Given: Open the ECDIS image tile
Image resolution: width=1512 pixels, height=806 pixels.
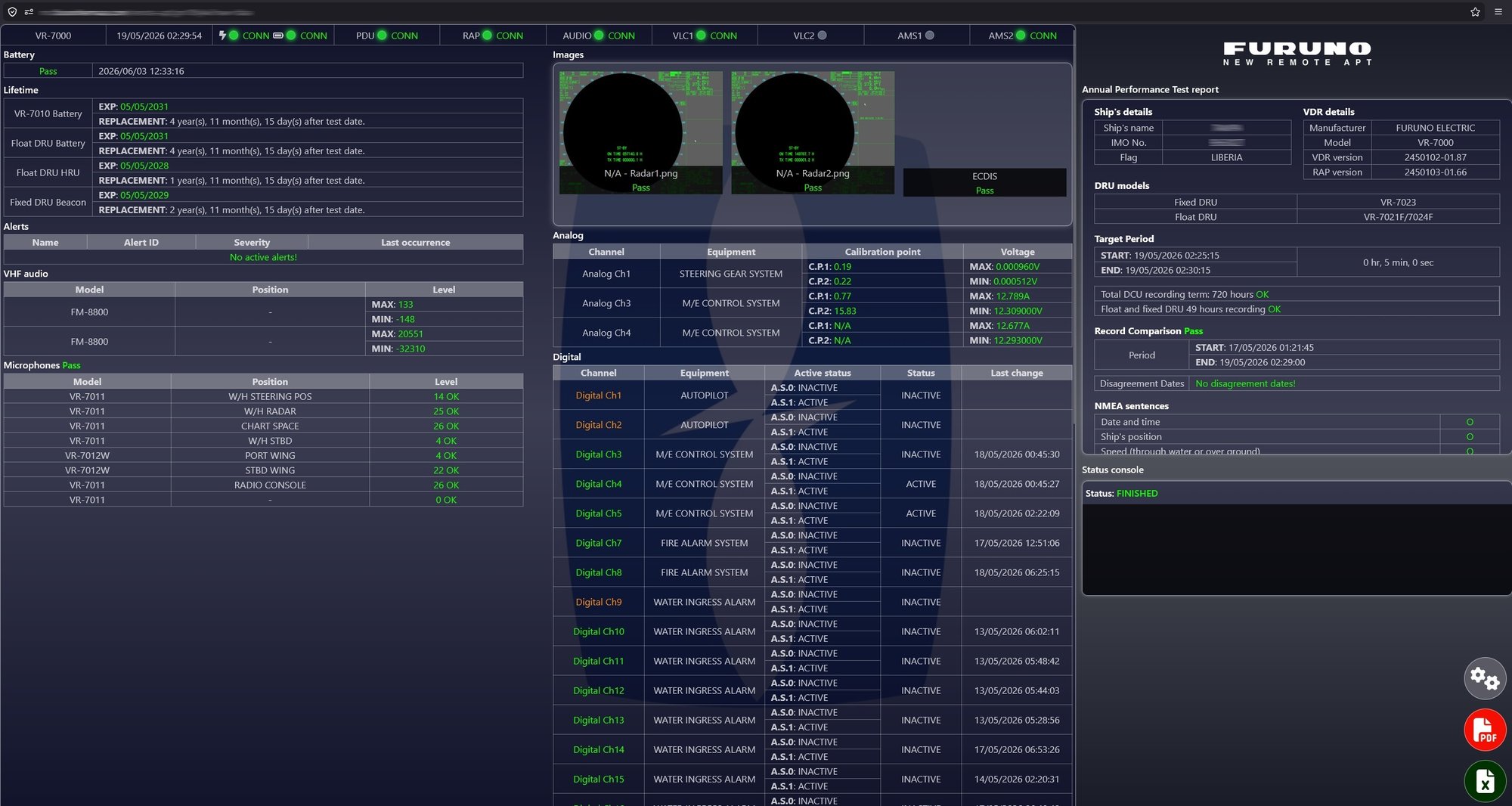Looking at the screenshot, I should coord(984,182).
